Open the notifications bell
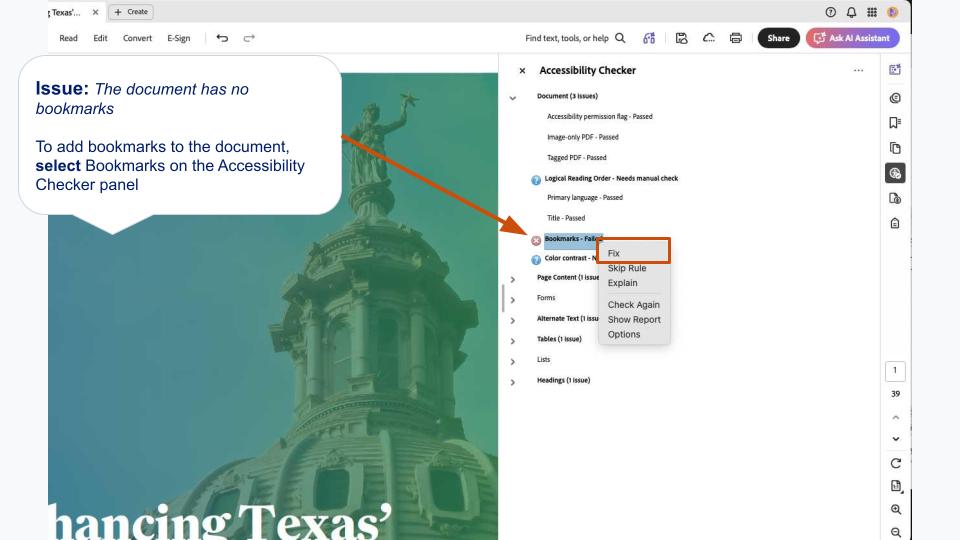 tap(851, 12)
